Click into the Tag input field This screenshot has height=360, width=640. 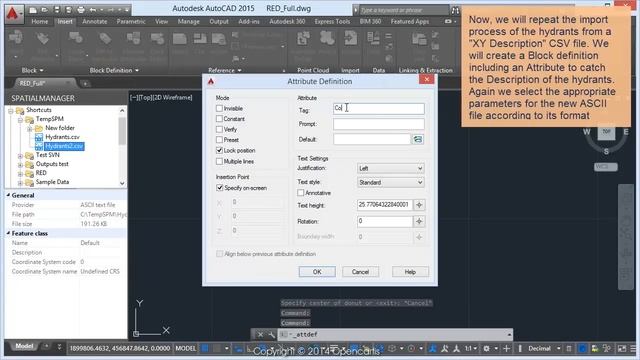pos(378,109)
